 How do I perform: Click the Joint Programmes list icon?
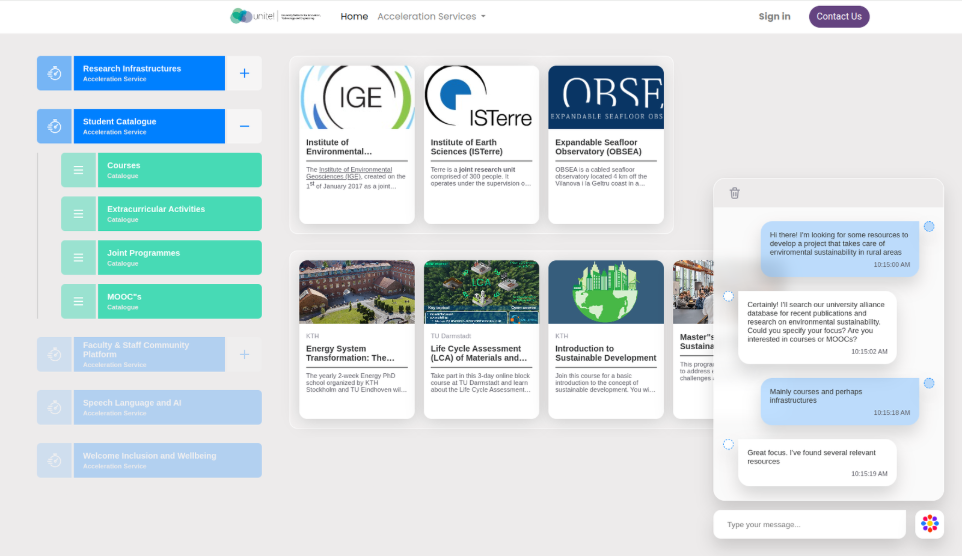[x=78, y=257]
